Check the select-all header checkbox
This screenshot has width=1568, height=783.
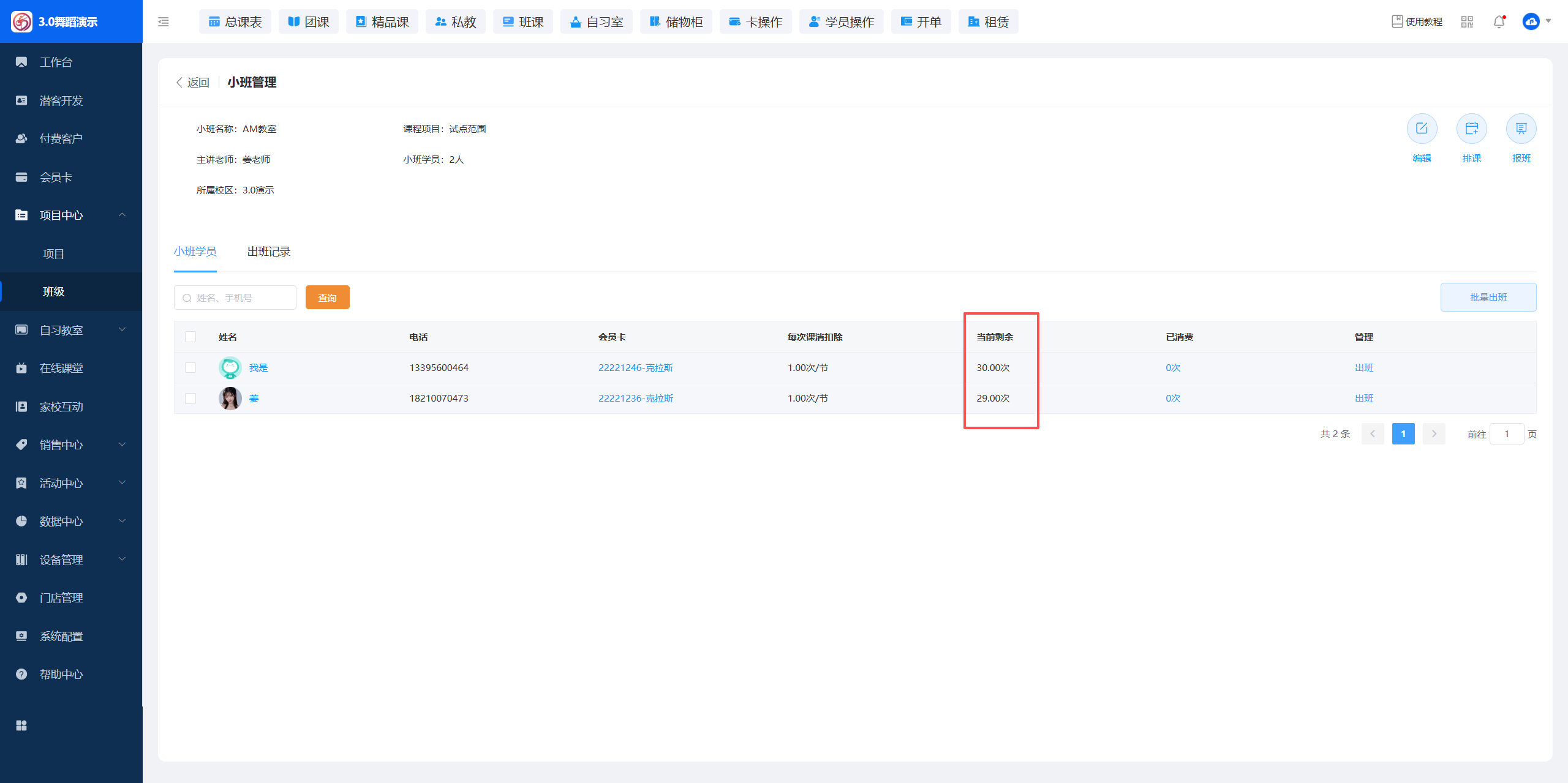tap(190, 337)
